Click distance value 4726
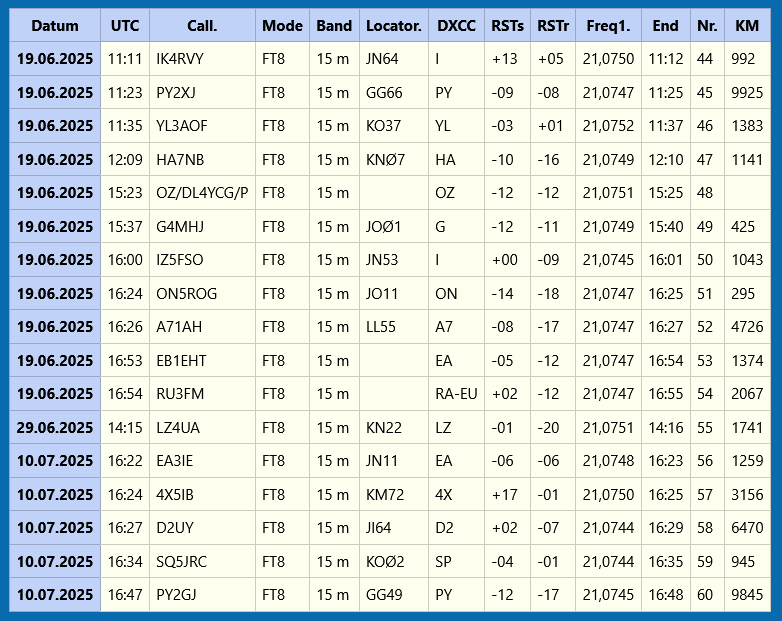 point(747,327)
